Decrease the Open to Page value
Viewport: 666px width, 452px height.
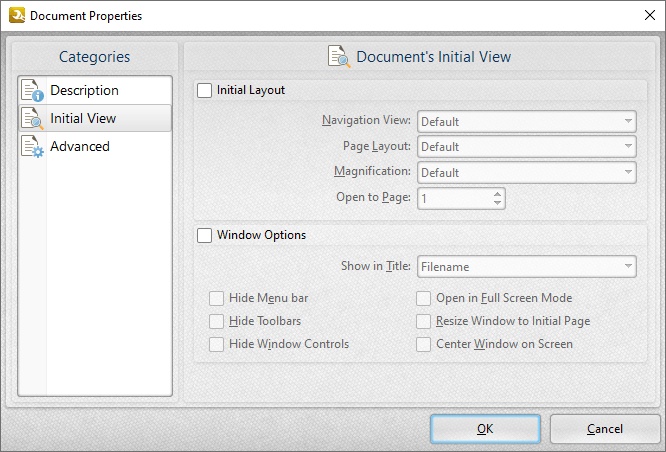tap(497, 203)
